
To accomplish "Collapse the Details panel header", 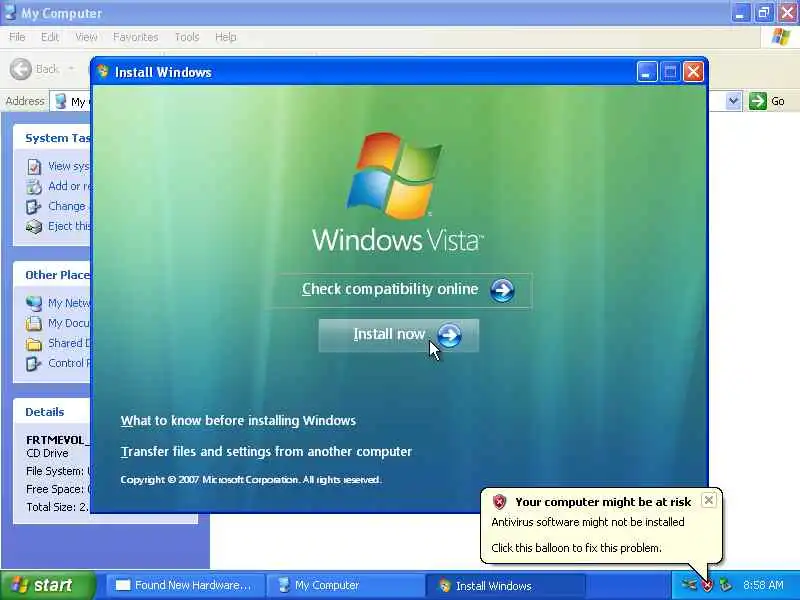I will [52, 412].
